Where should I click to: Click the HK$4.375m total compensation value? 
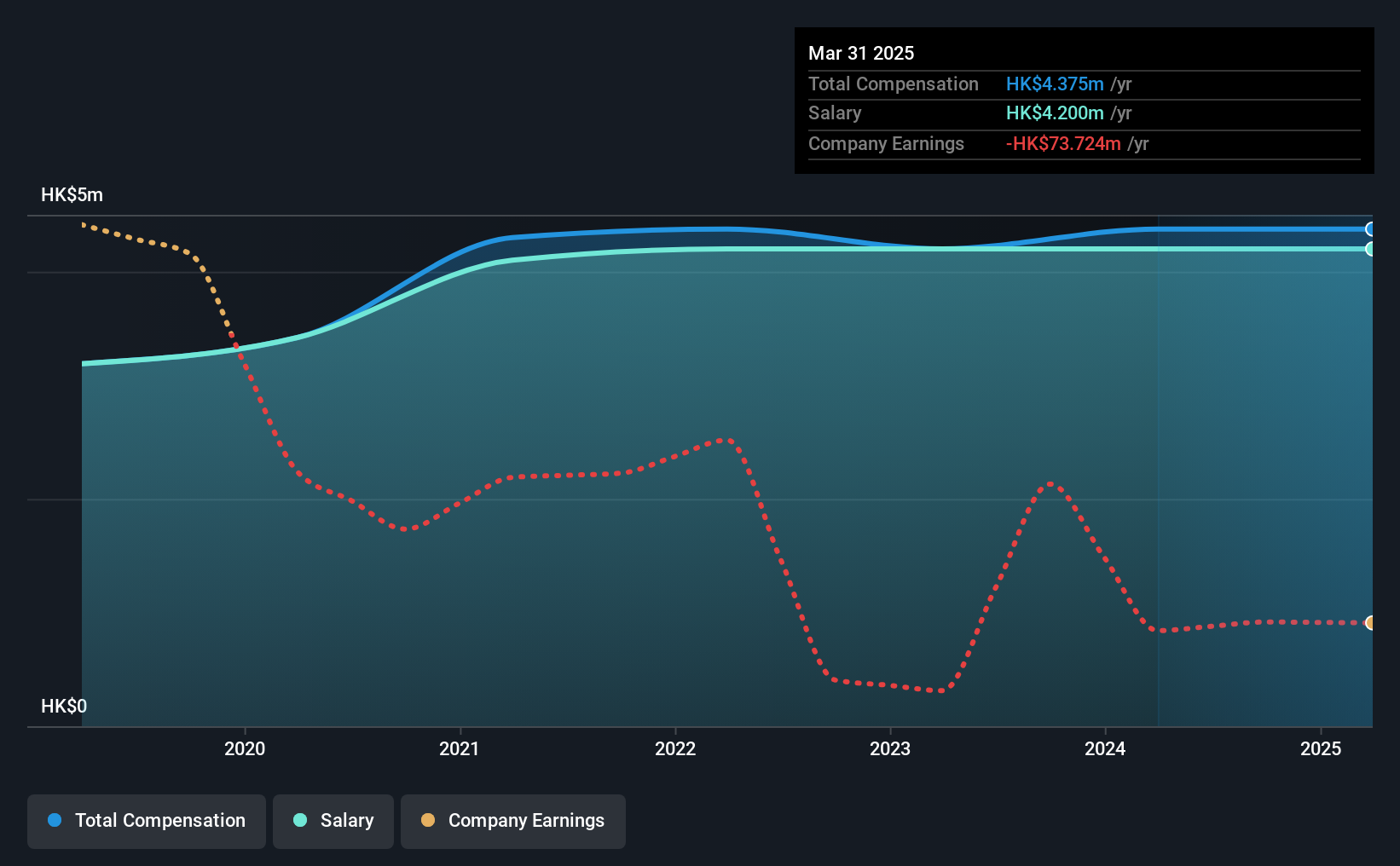pyautogui.click(x=1055, y=84)
